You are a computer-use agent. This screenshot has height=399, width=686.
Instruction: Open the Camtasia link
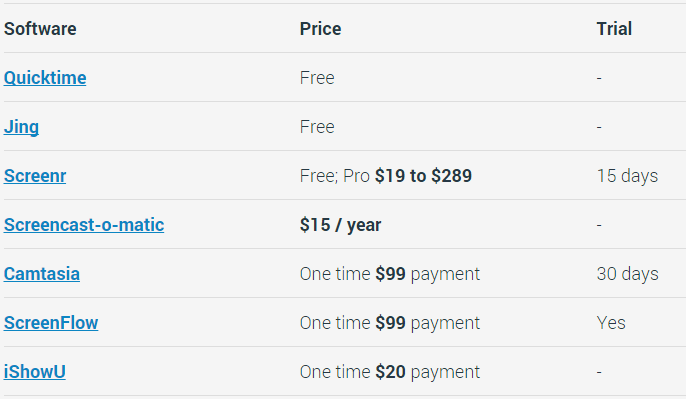[x=42, y=274]
